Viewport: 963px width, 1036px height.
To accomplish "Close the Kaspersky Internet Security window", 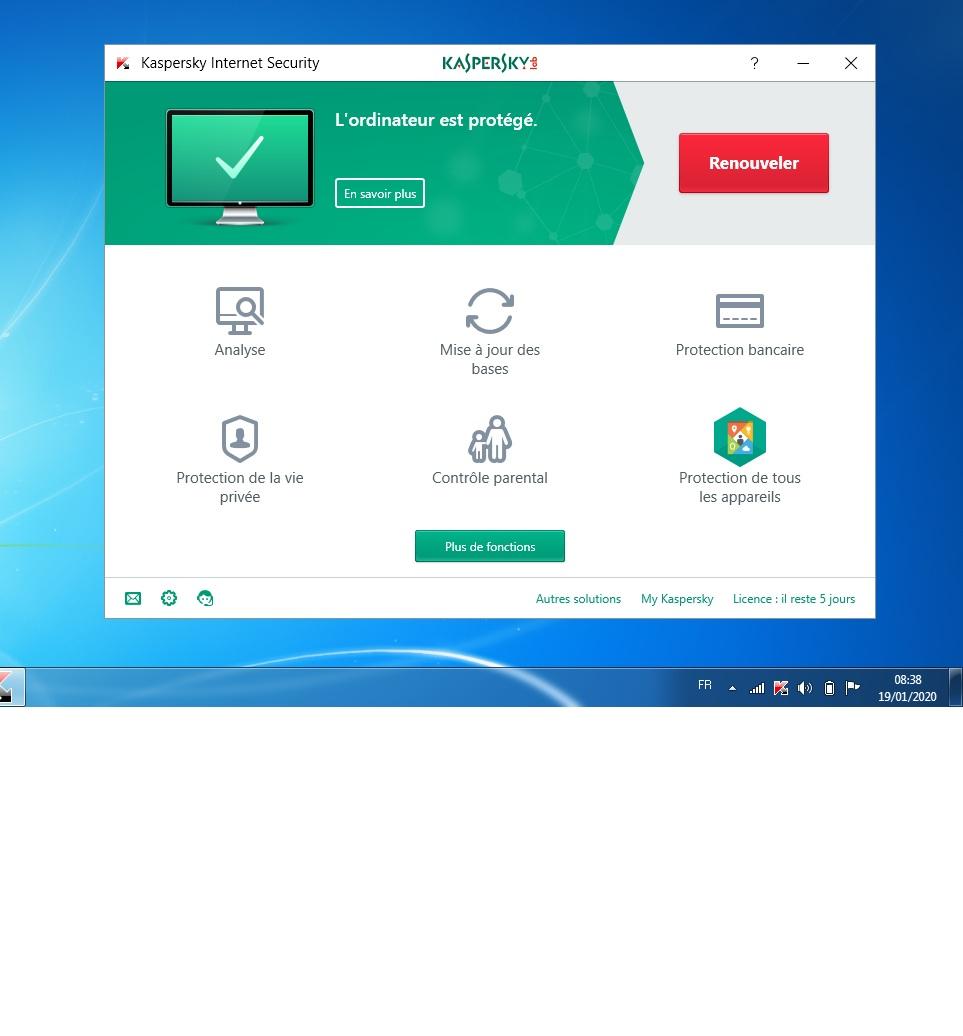I will (851, 63).
